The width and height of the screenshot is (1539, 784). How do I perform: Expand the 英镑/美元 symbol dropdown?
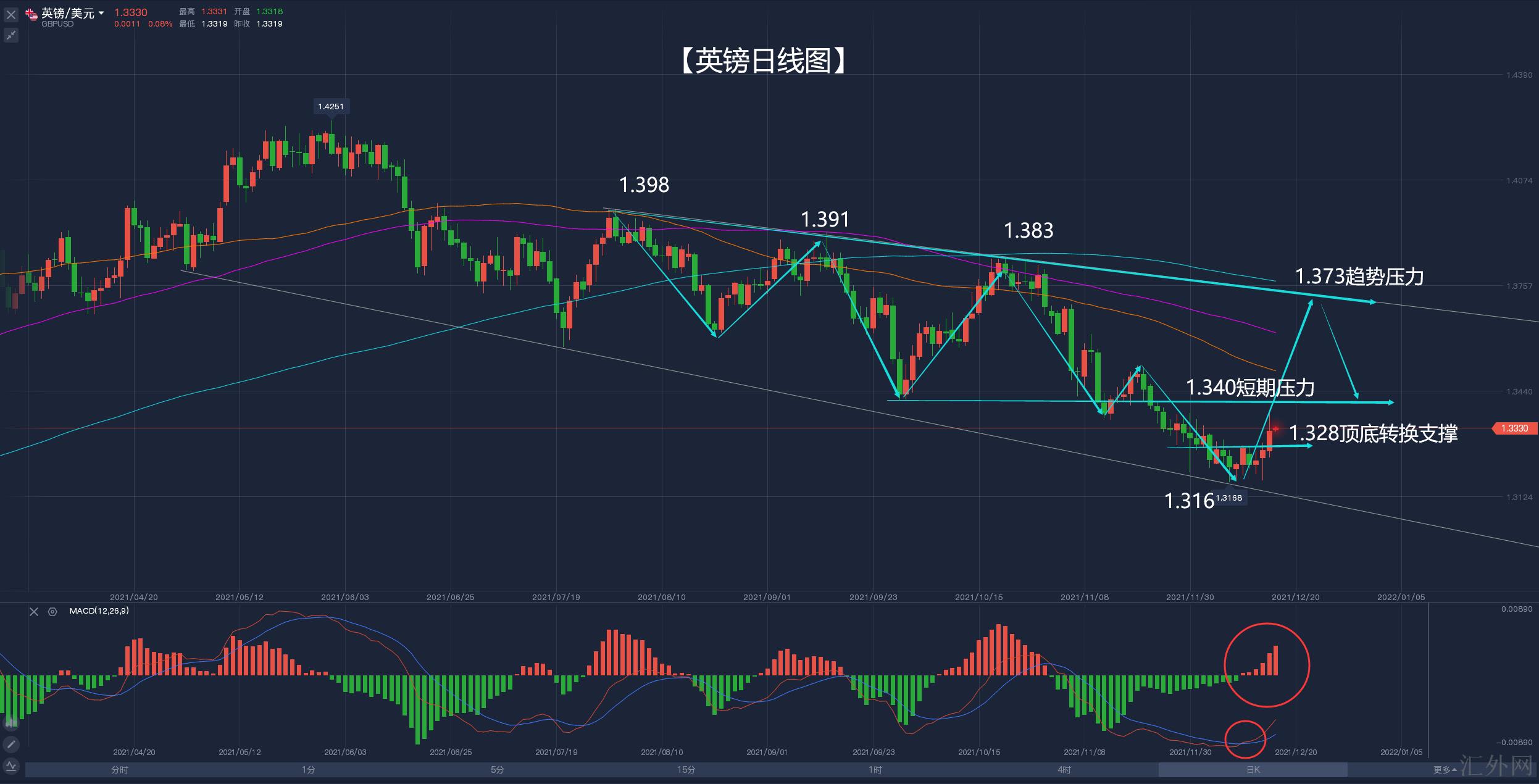[x=101, y=13]
